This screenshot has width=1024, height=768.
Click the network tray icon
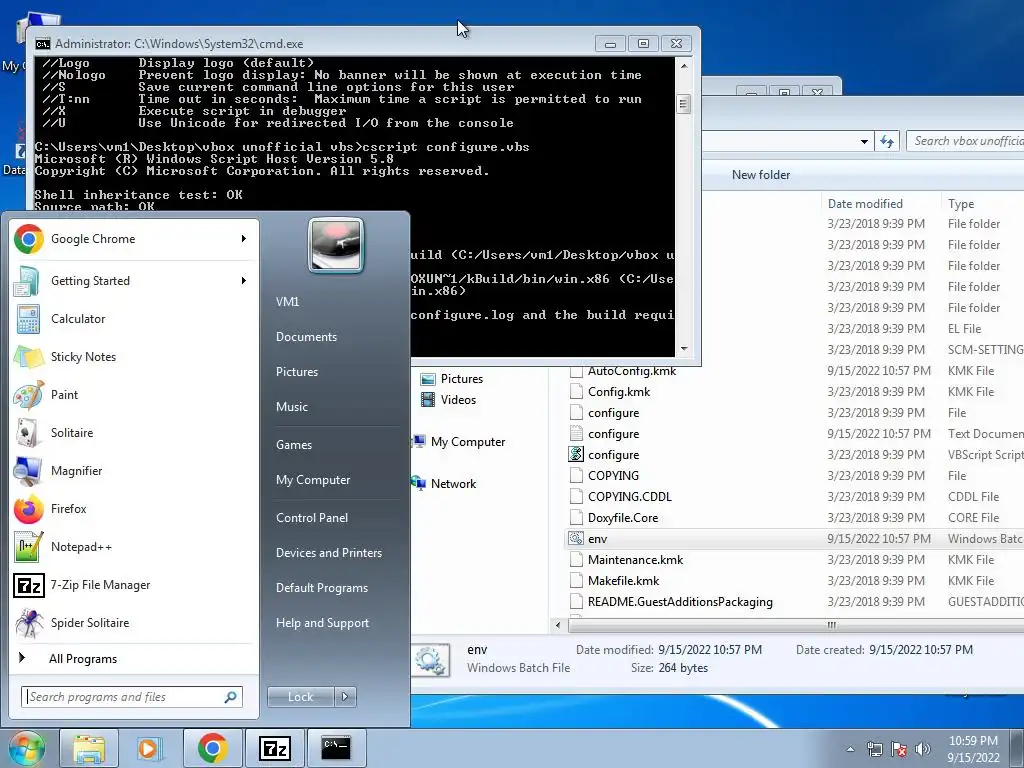[x=874, y=749]
